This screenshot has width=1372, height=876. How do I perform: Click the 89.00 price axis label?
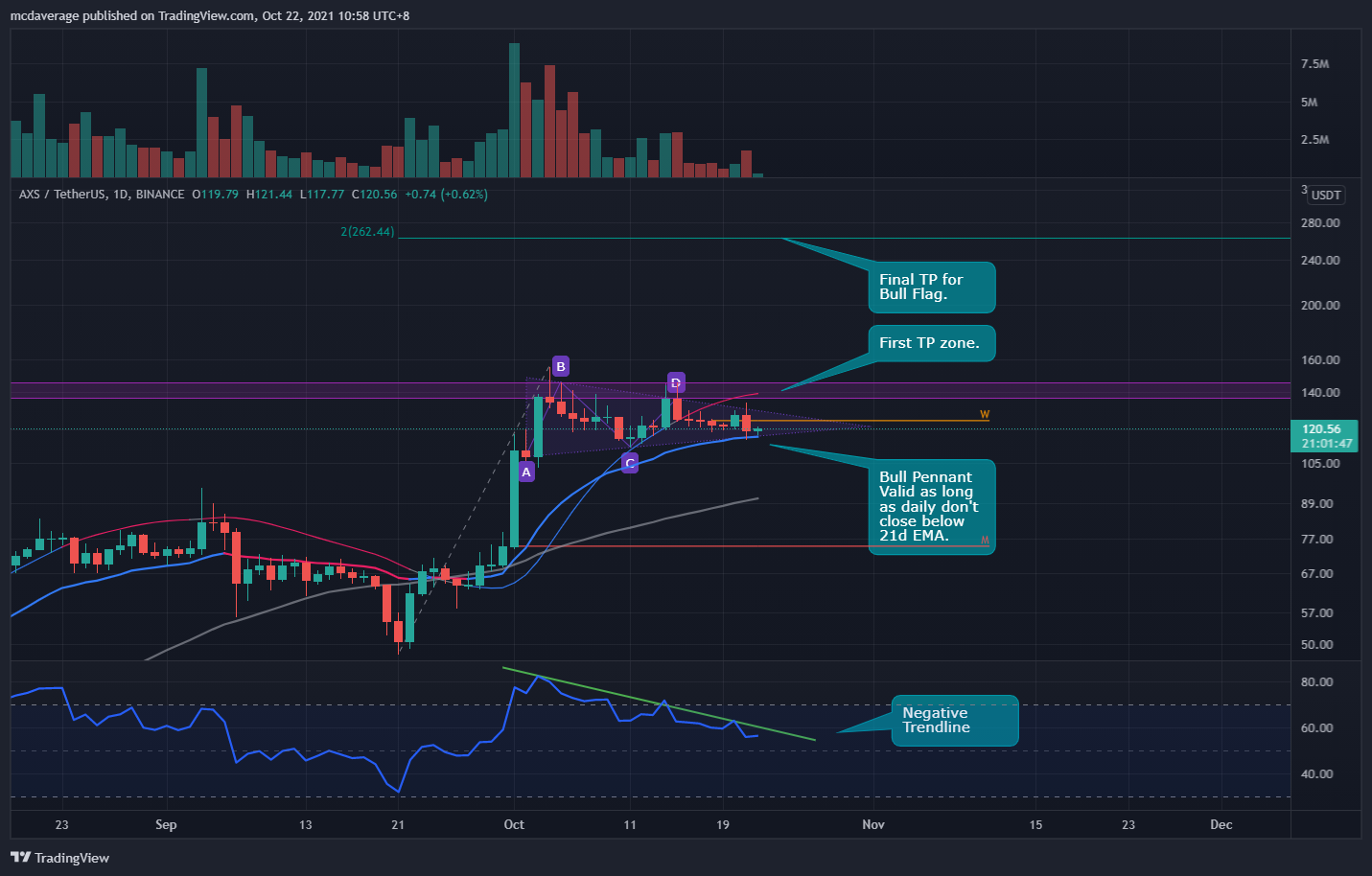coord(1317,503)
